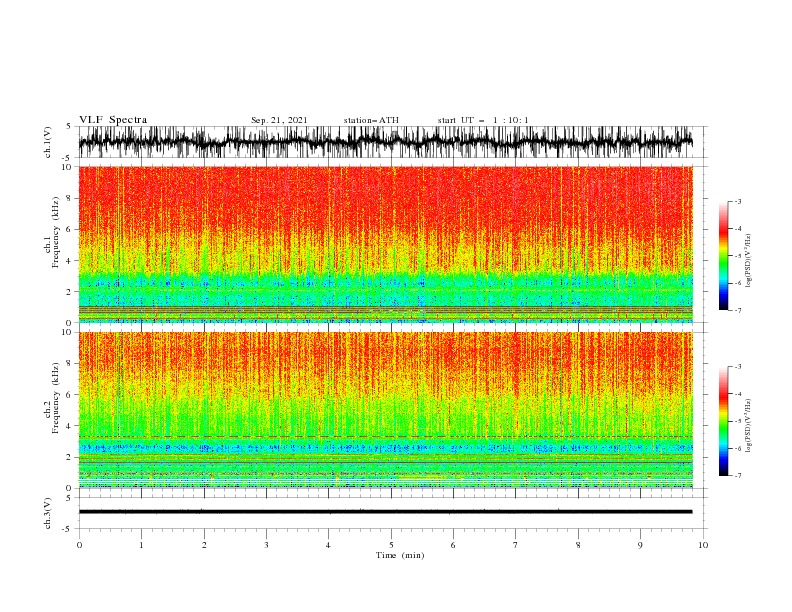Click the log(PSD) label beside ch.1 colorbar
Screen dimensions: 792x612
(x=749, y=261)
